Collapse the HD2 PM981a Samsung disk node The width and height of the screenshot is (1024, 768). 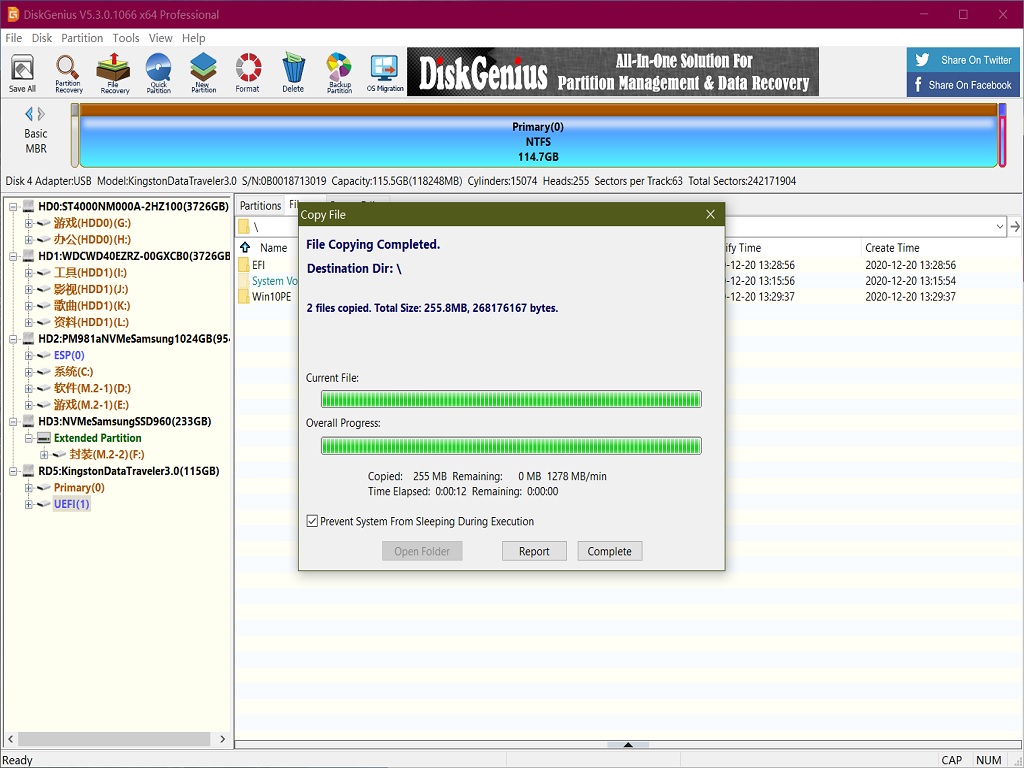(13, 338)
